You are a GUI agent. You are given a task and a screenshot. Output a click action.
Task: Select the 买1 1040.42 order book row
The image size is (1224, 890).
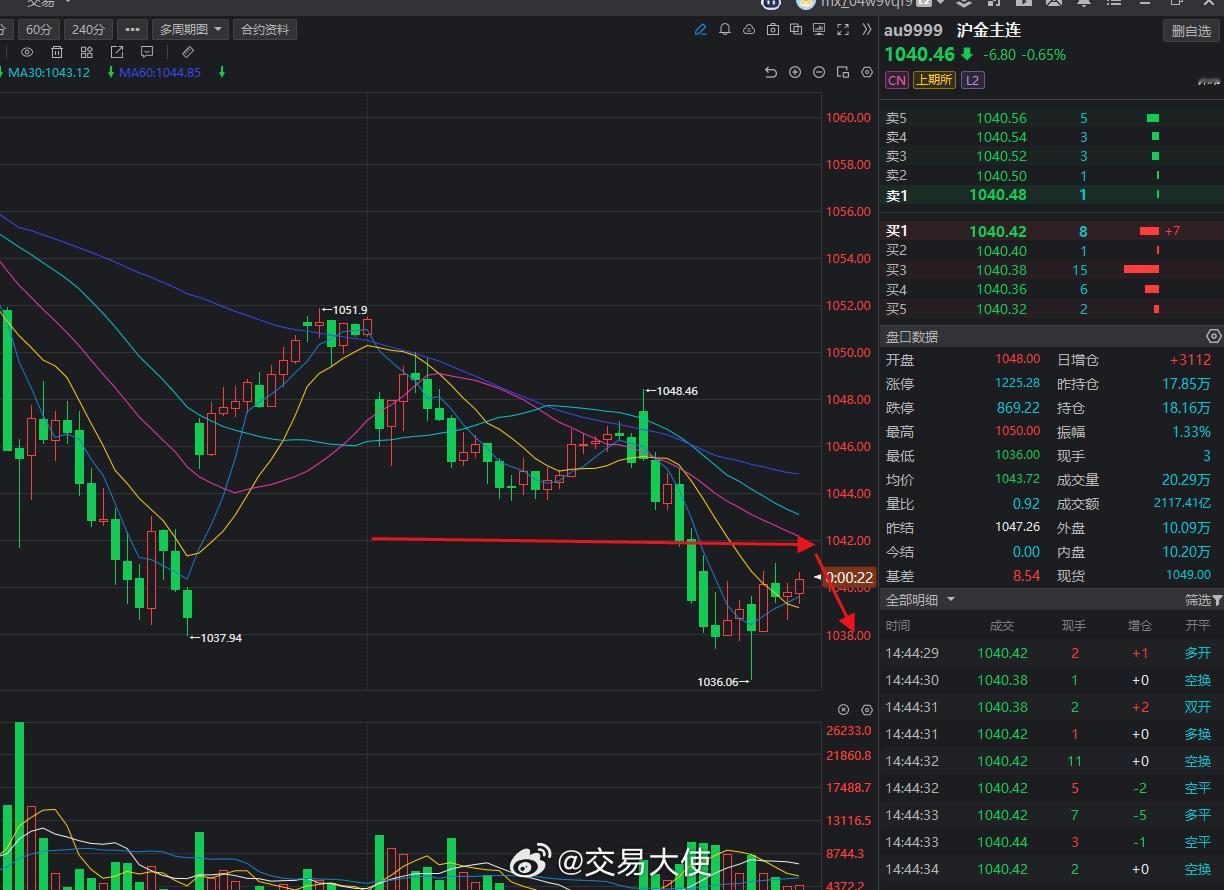coord(1051,231)
